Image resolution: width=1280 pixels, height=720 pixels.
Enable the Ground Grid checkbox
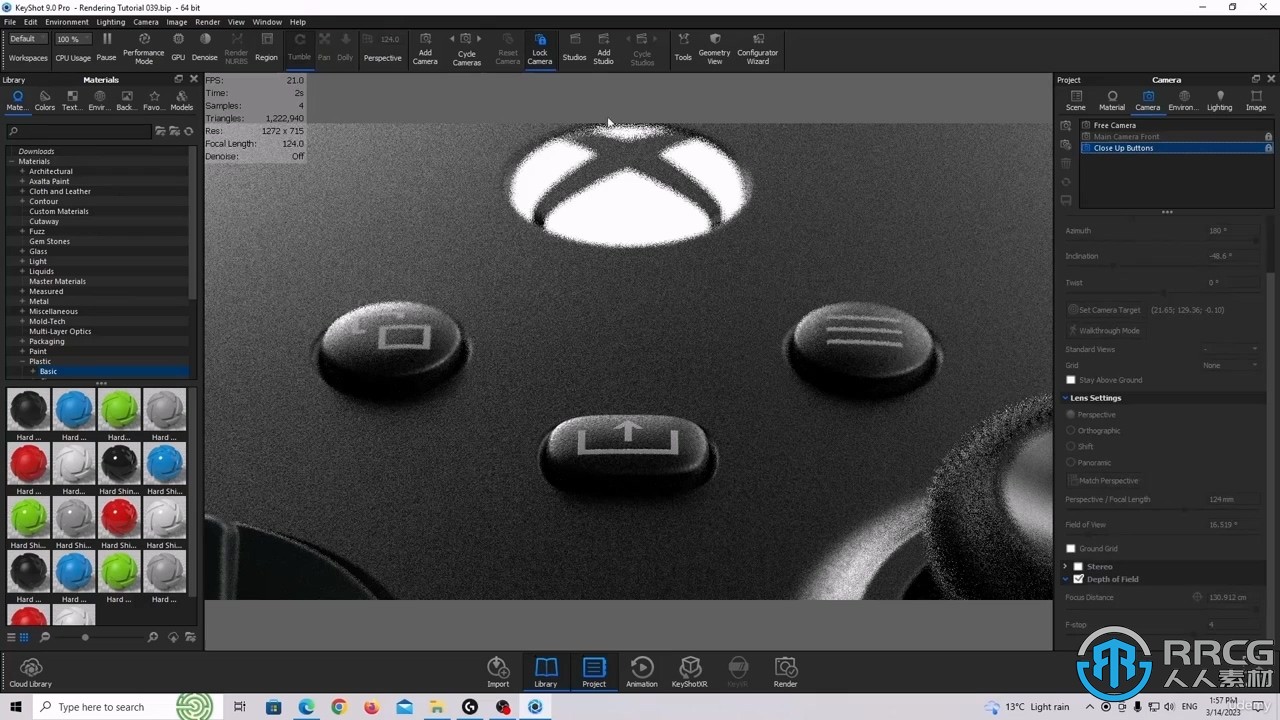tap(1071, 548)
